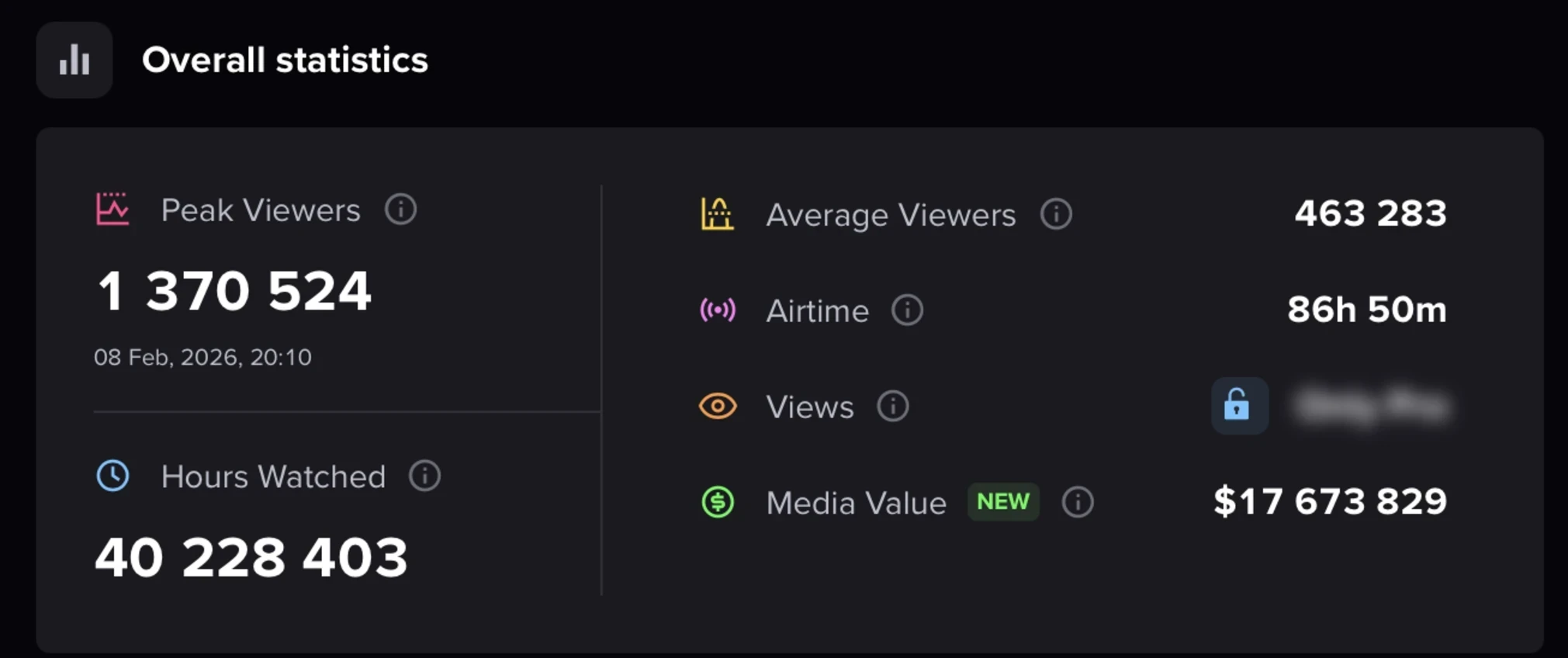Click the Media Value info icon
The height and width of the screenshot is (658, 1568).
point(1078,502)
